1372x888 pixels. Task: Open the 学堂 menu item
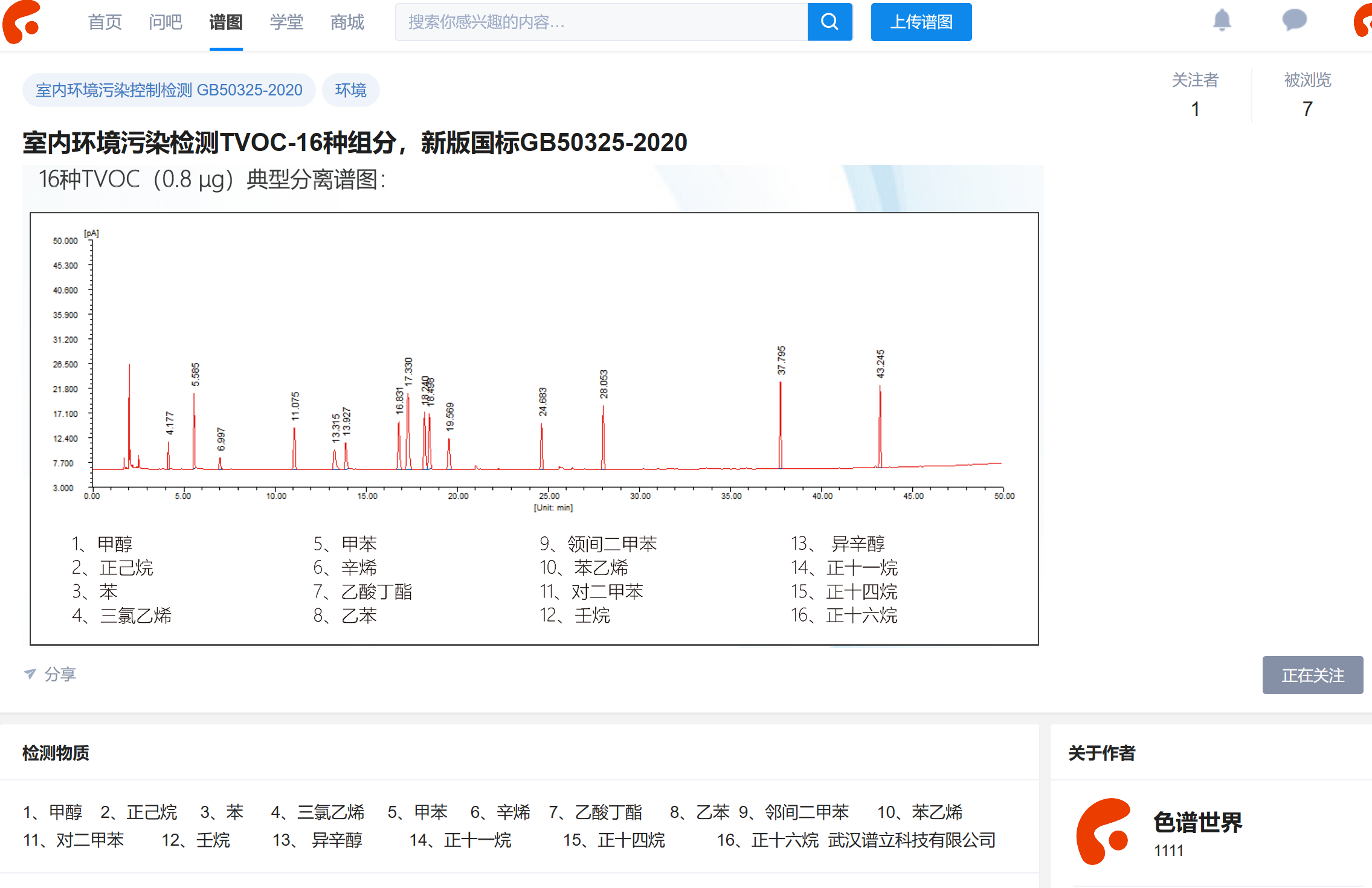pyautogui.click(x=286, y=22)
